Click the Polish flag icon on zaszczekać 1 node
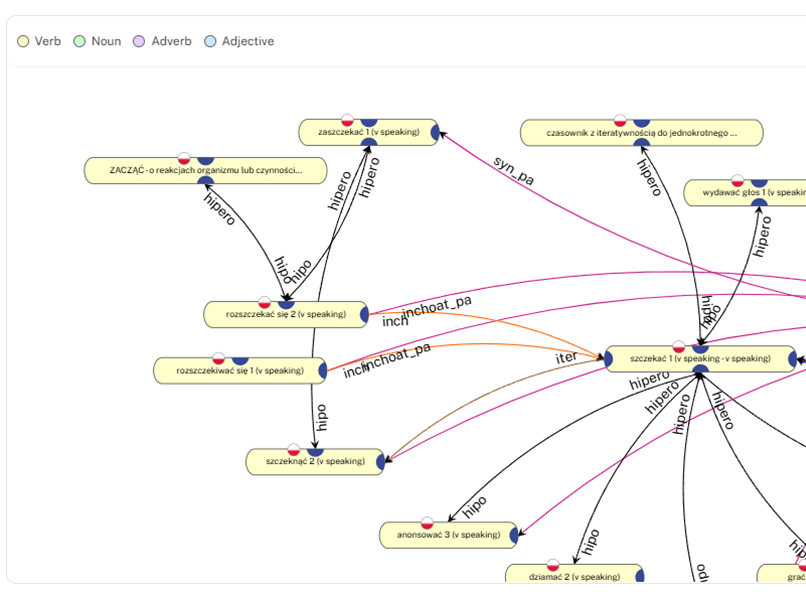The image size is (806, 614). (347, 120)
